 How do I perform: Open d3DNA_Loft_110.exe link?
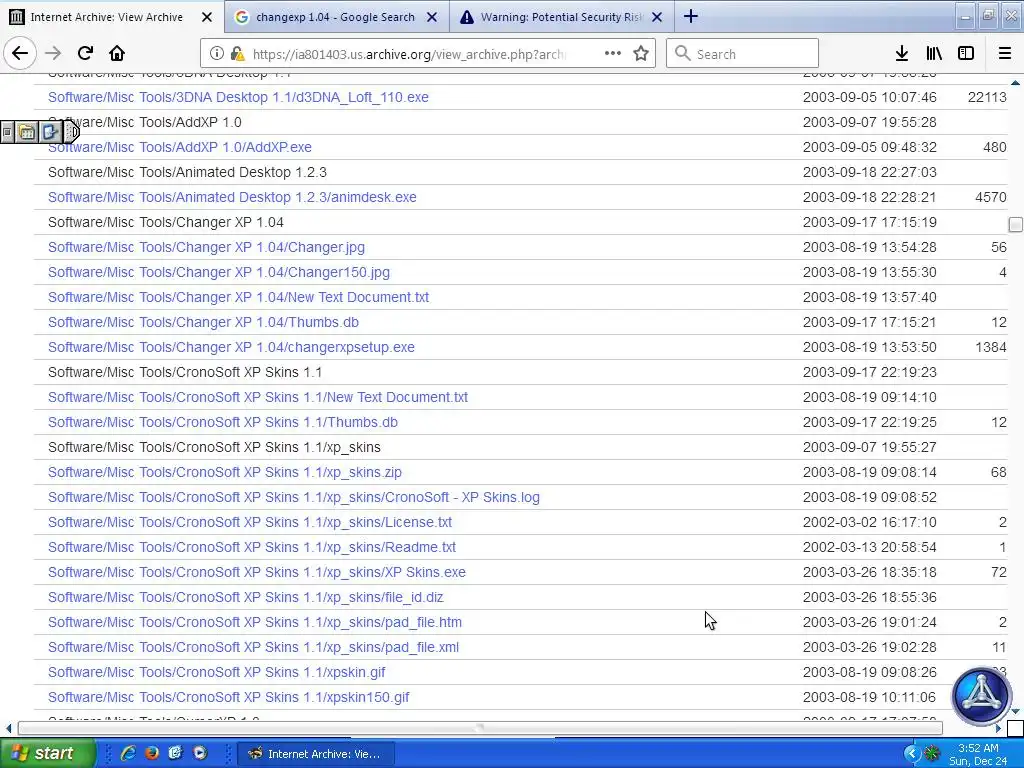pos(238,97)
